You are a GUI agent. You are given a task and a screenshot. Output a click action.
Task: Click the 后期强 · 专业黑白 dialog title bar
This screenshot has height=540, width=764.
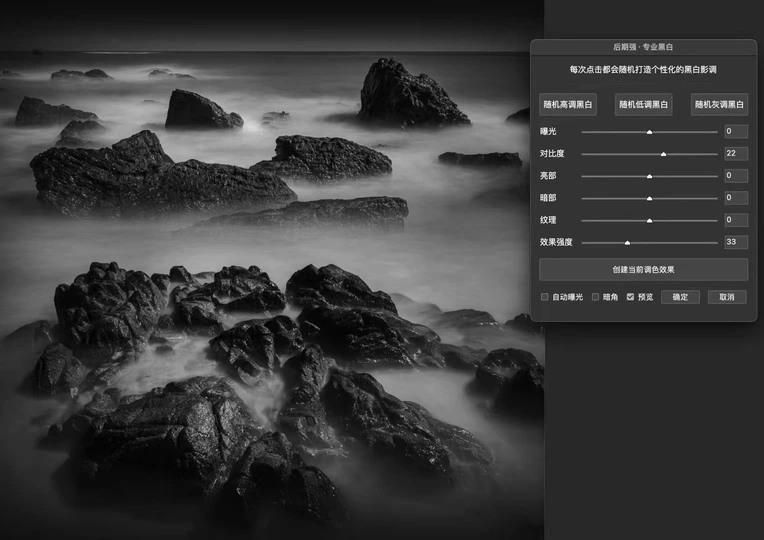643,47
